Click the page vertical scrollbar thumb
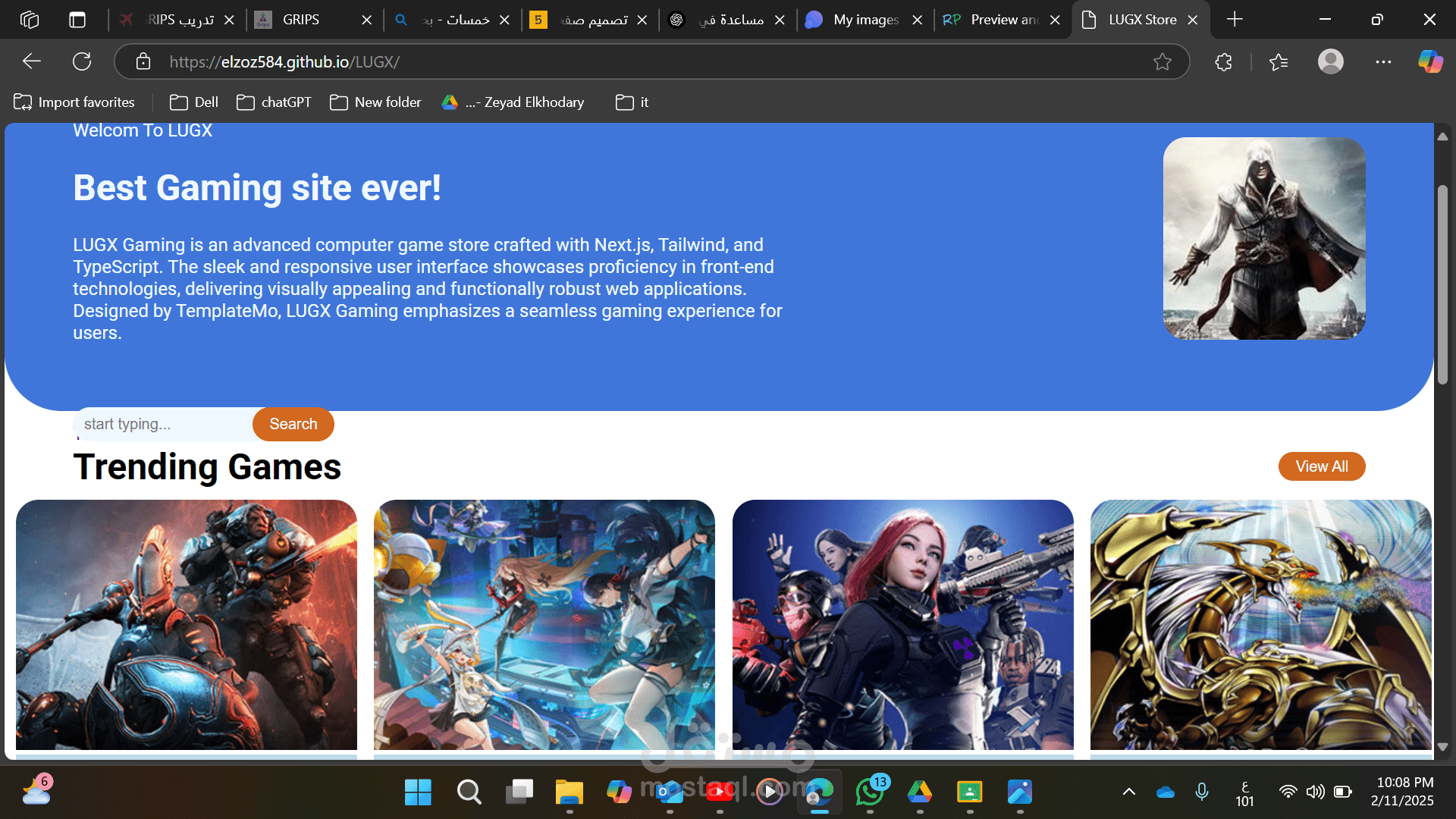This screenshot has width=1456, height=819. [1442, 284]
